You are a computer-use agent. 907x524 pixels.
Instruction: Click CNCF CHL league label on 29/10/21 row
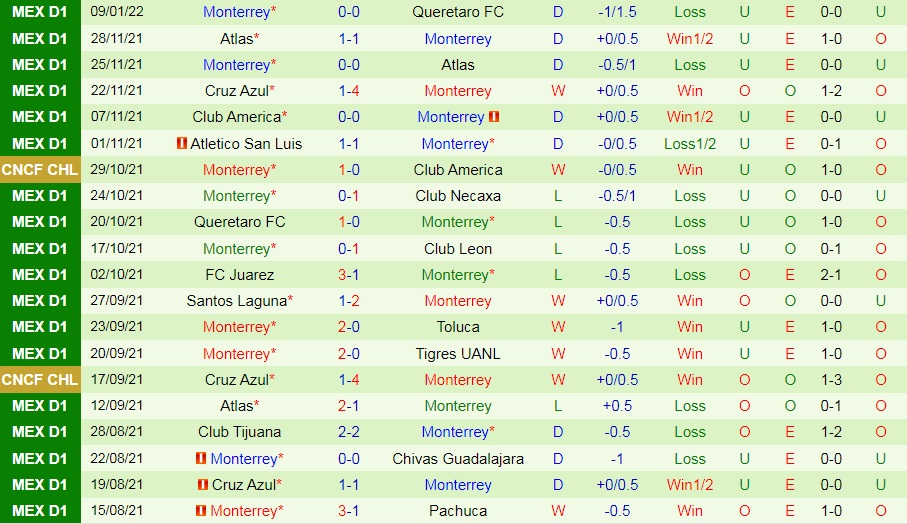coord(40,170)
